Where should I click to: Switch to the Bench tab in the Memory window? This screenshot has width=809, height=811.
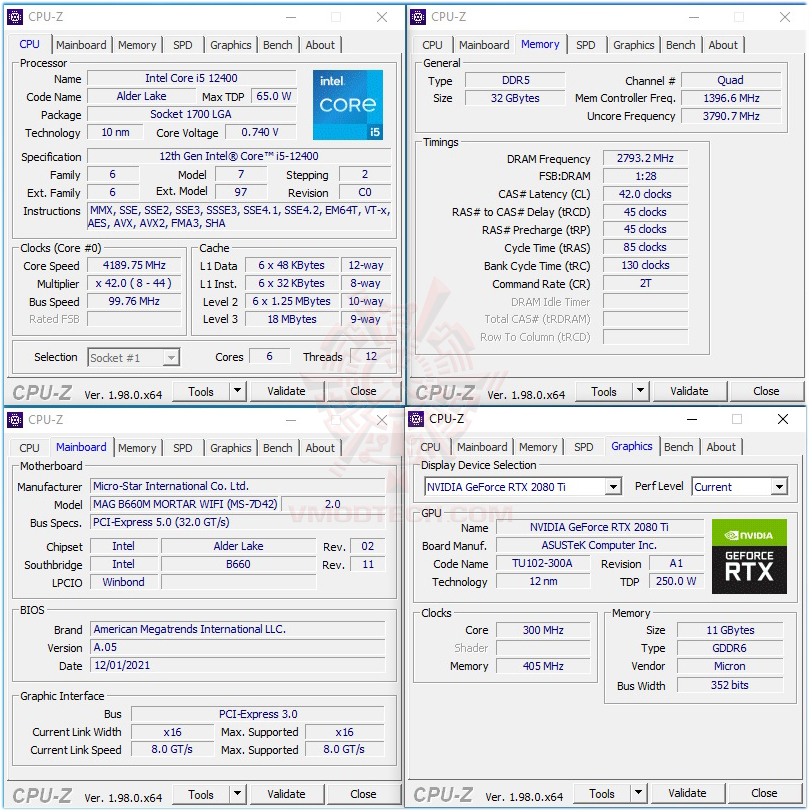(x=680, y=45)
